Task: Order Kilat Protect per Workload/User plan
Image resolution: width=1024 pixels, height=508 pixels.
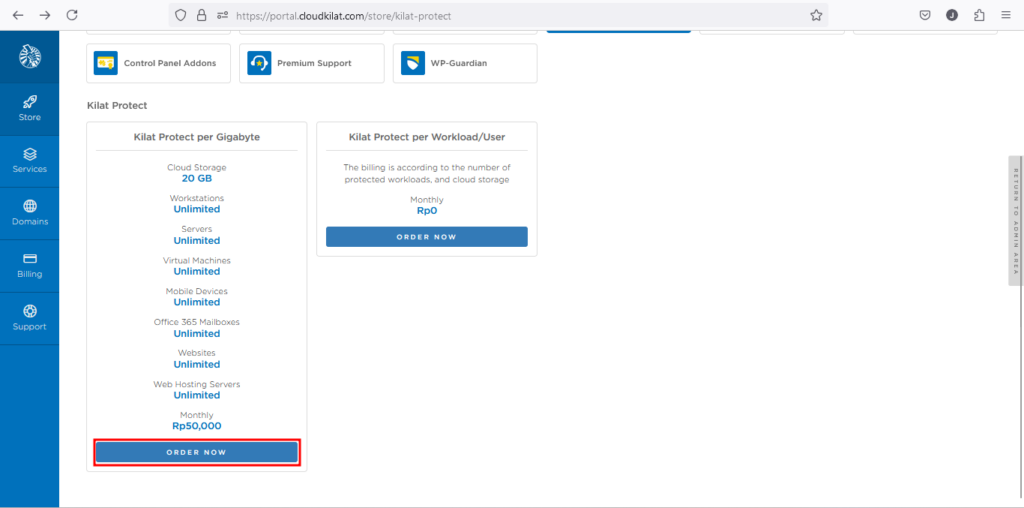Action: coord(426,237)
